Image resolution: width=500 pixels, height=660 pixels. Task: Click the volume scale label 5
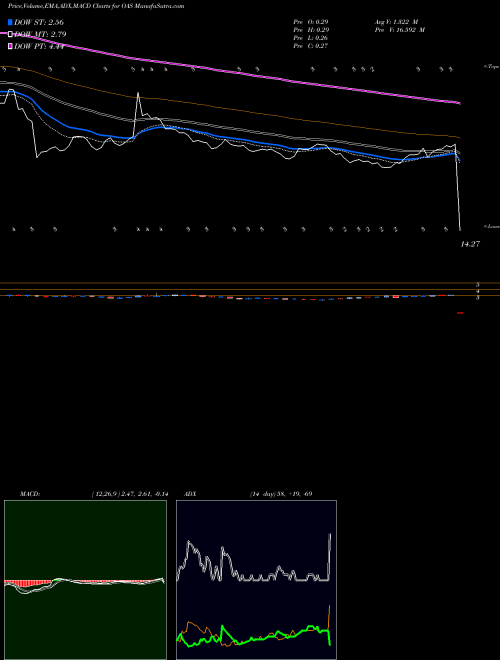(x=478, y=285)
